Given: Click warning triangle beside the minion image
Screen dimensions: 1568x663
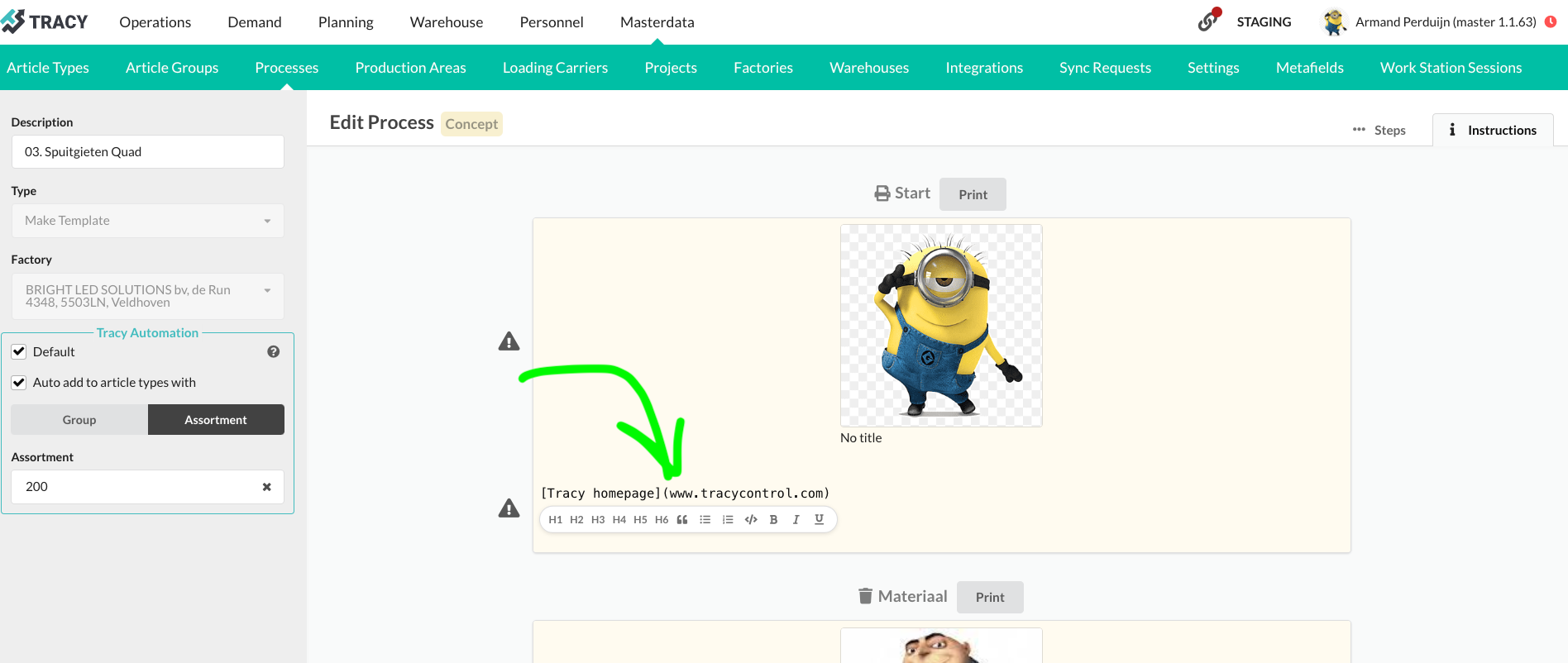Looking at the screenshot, I should [x=509, y=341].
